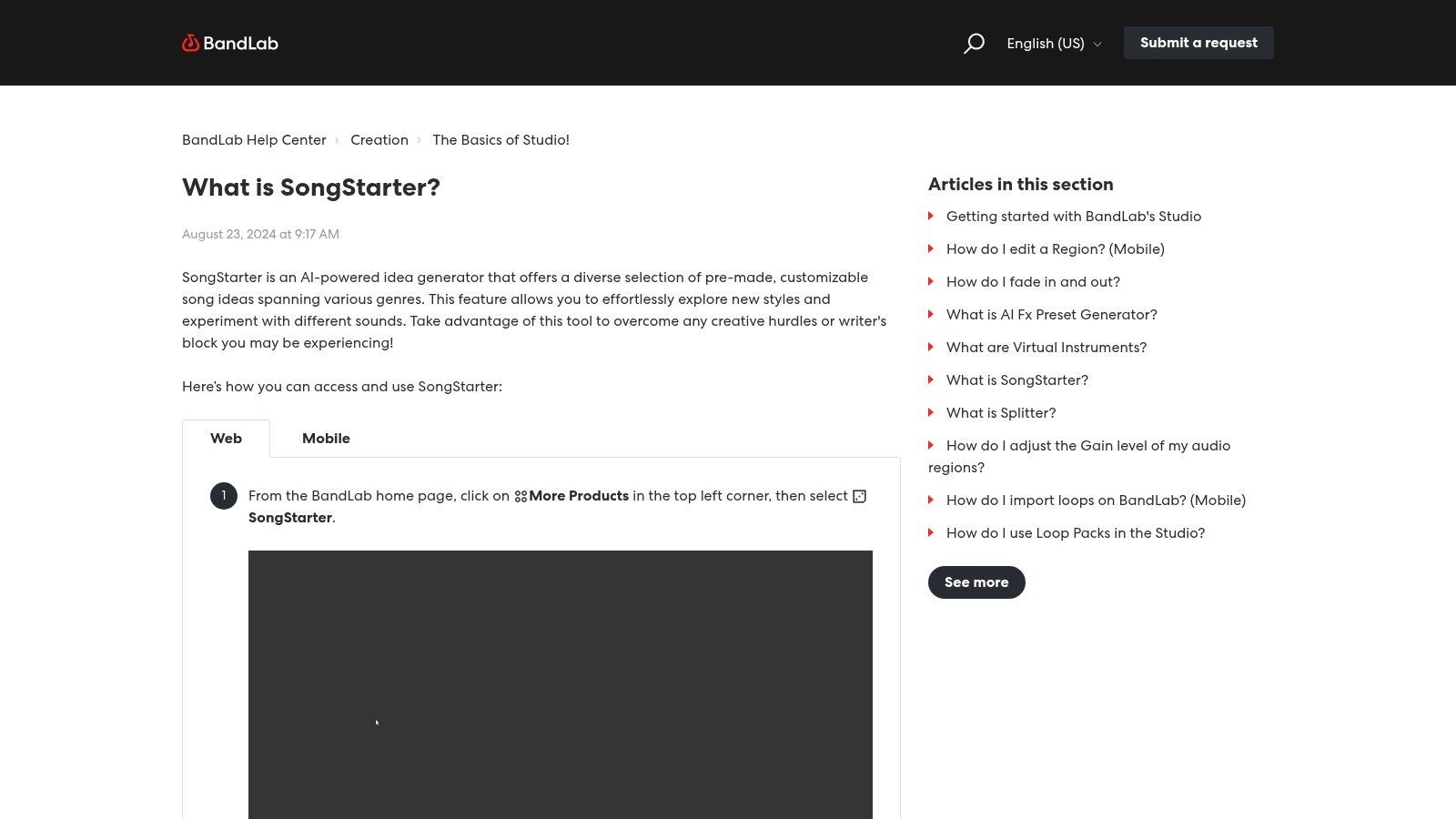Open search using the magnifier icon

point(974,43)
